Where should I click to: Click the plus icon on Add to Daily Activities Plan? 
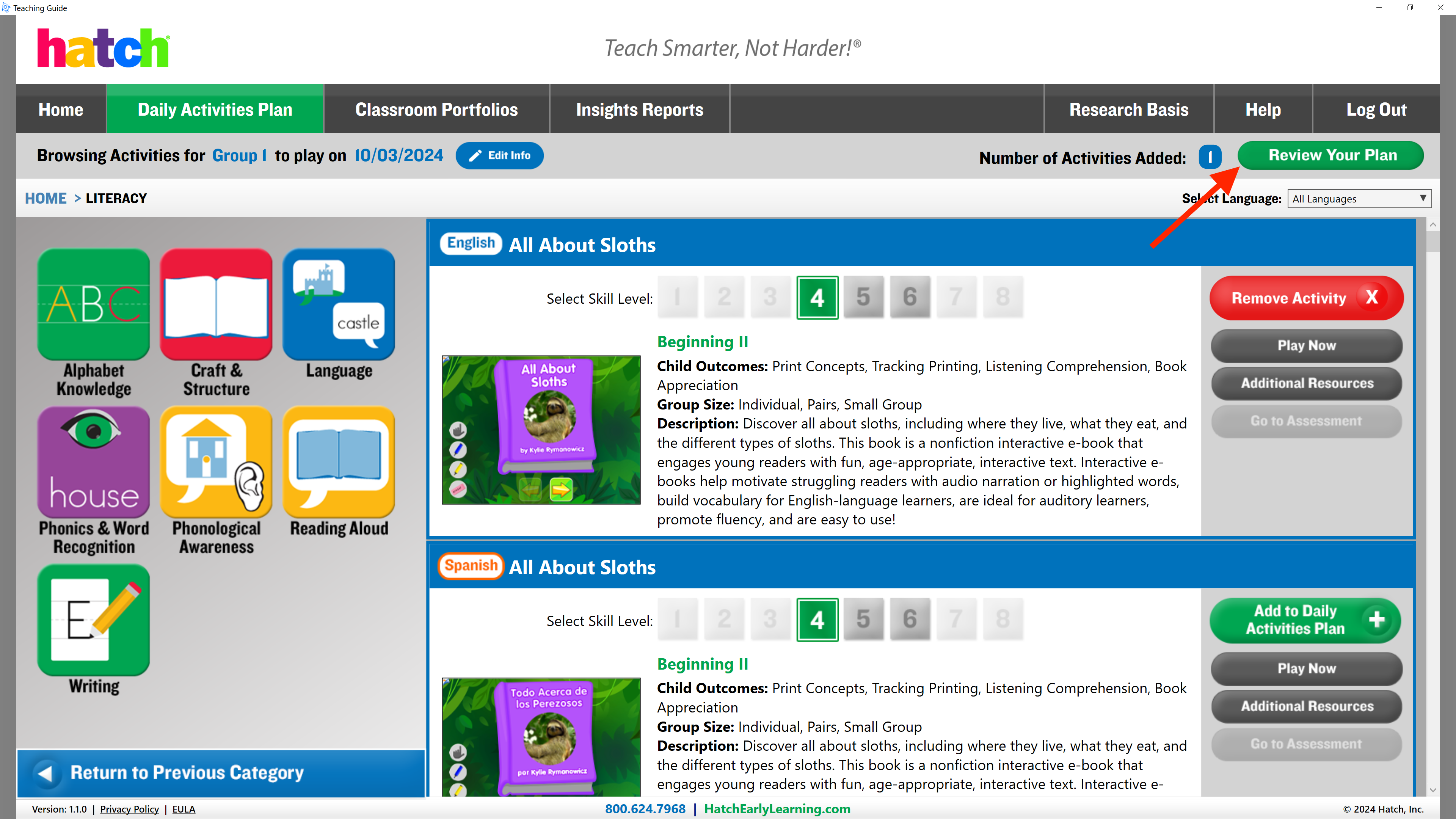pyautogui.click(x=1376, y=620)
